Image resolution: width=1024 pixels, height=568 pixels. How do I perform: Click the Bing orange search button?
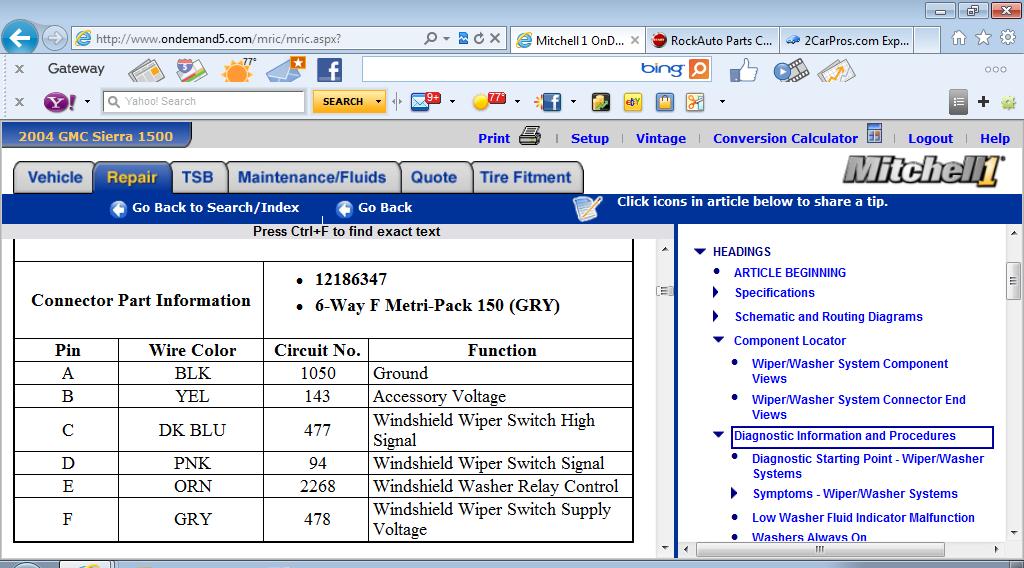699,69
